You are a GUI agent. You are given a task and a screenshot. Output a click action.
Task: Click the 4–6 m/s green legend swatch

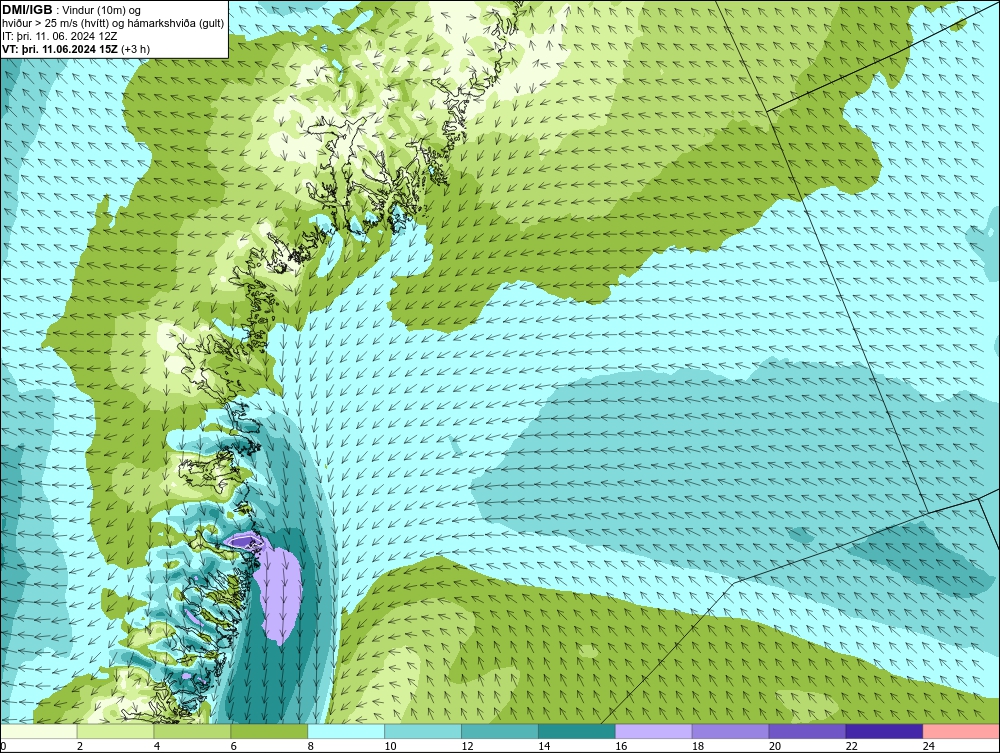click(x=192, y=731)
